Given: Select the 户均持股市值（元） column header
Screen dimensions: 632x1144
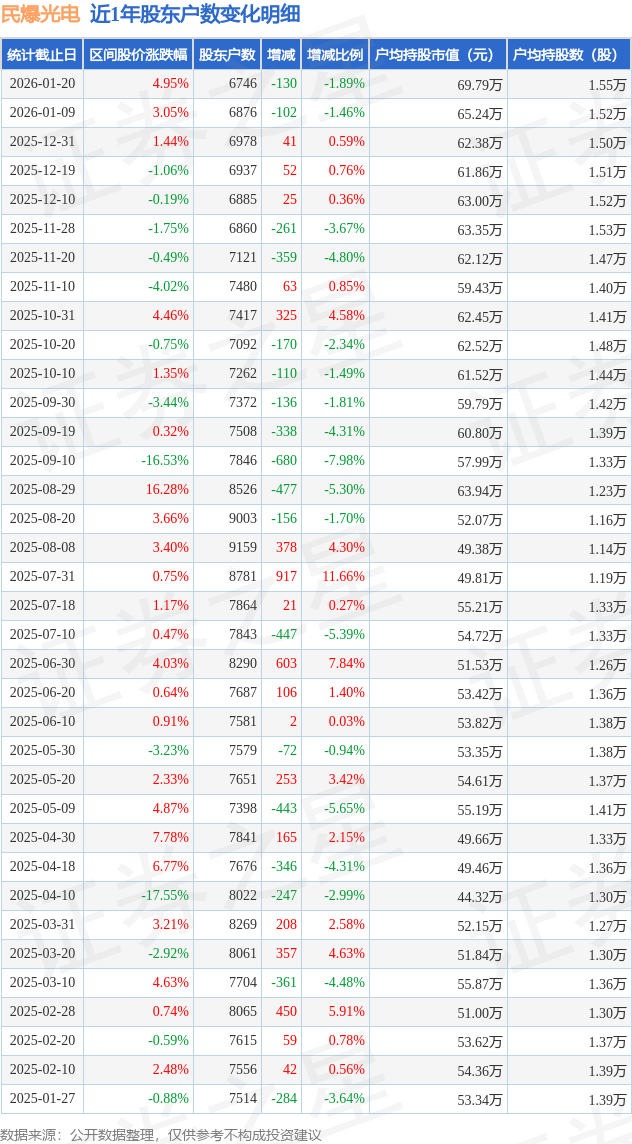Looking at the screenshot, I should click(438, 55).
